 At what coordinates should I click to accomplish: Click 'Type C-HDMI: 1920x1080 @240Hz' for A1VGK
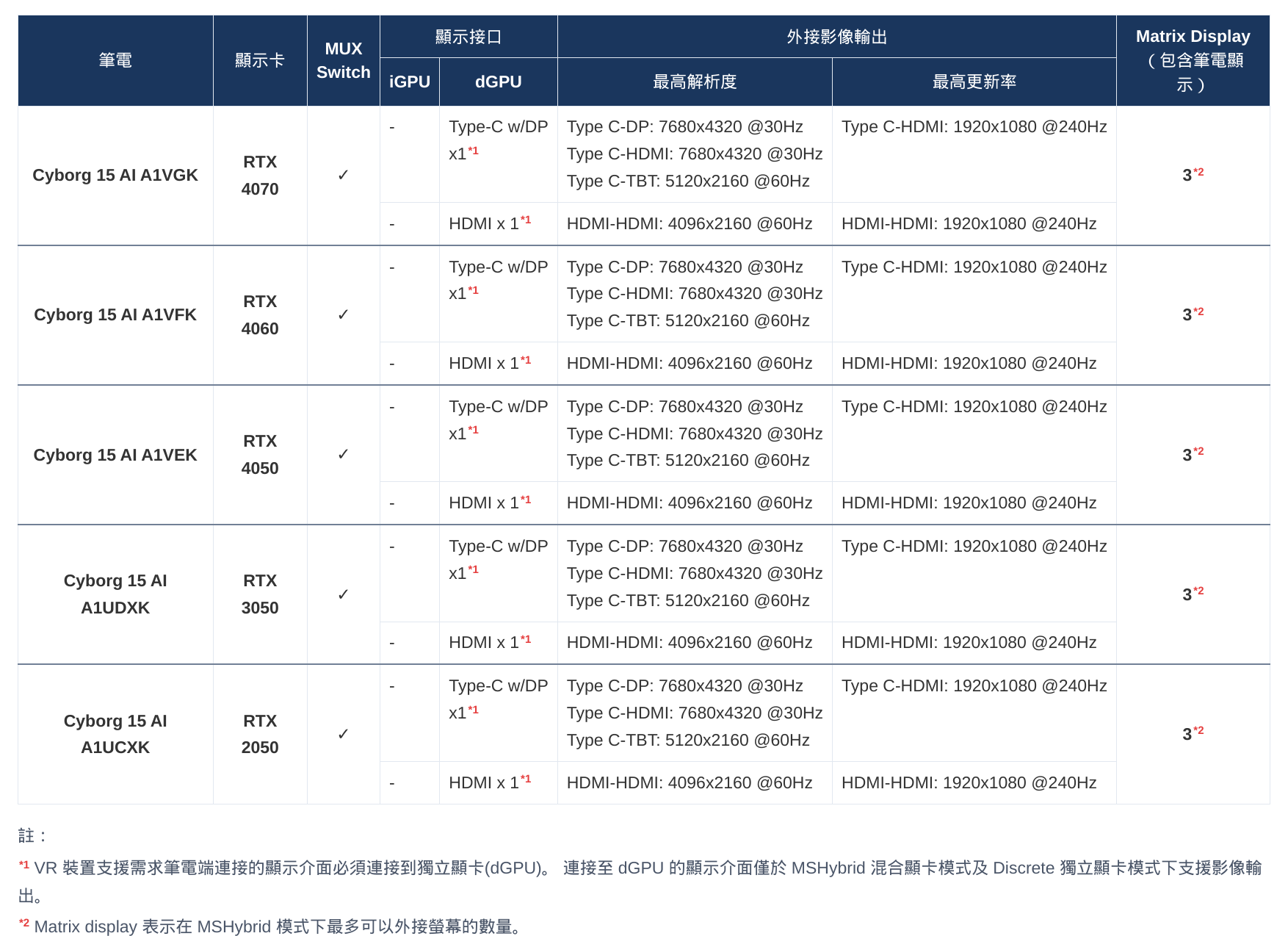974,126
